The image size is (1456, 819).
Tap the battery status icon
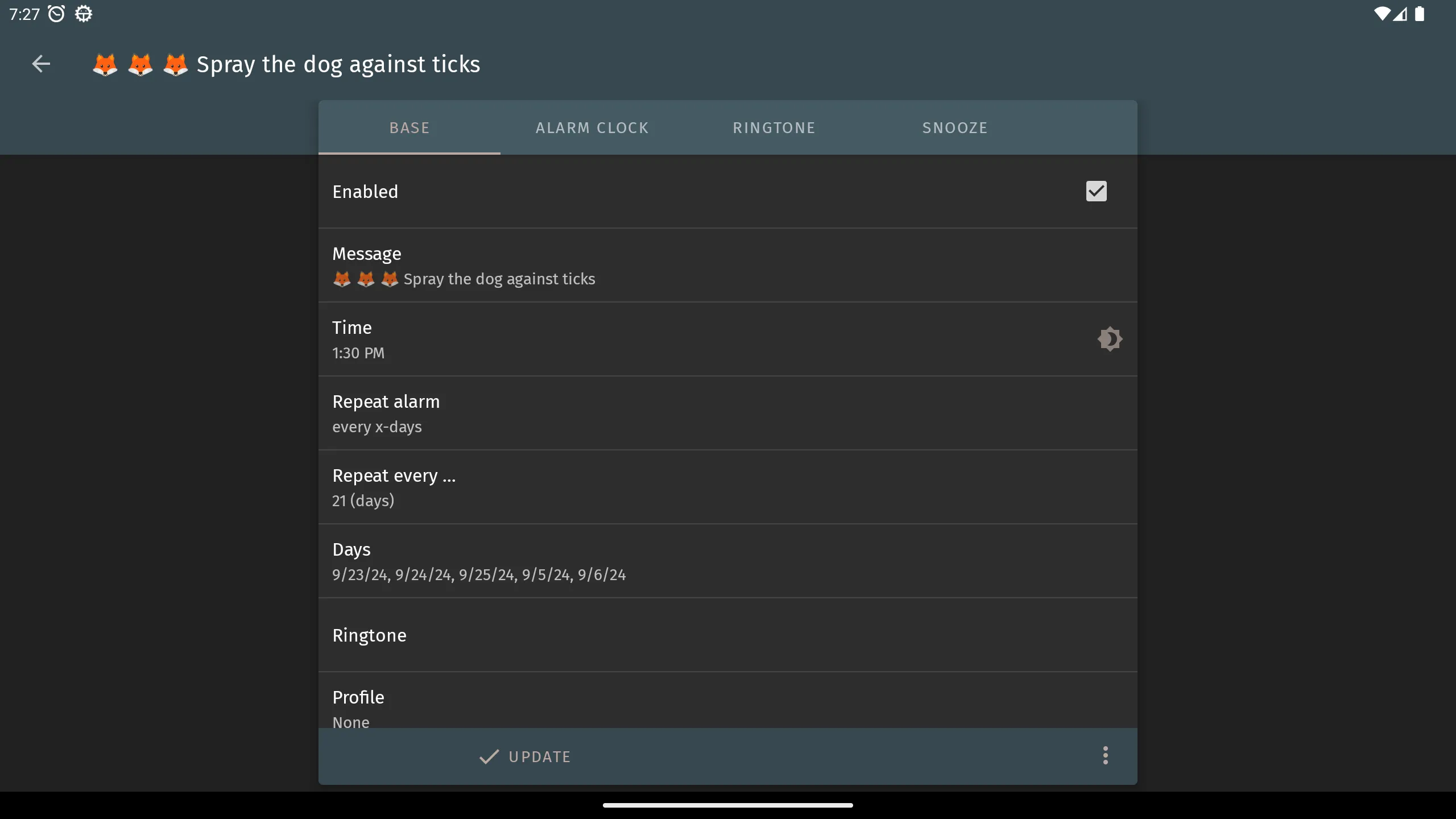click(1420, 14)
